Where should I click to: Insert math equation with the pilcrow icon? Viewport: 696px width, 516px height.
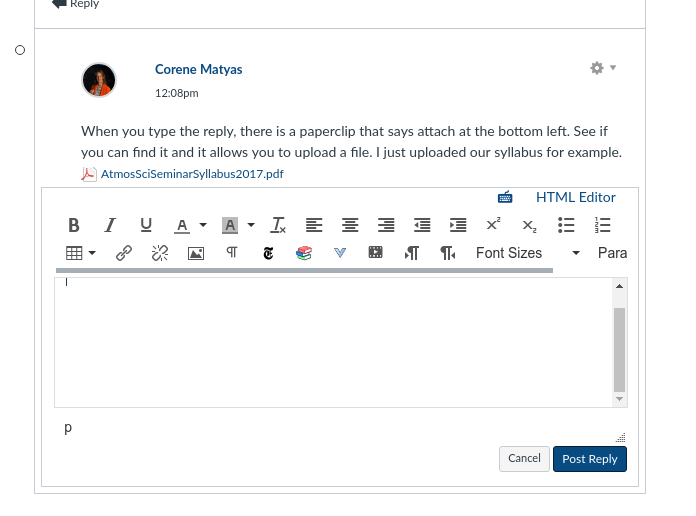[x=232, y=252]
